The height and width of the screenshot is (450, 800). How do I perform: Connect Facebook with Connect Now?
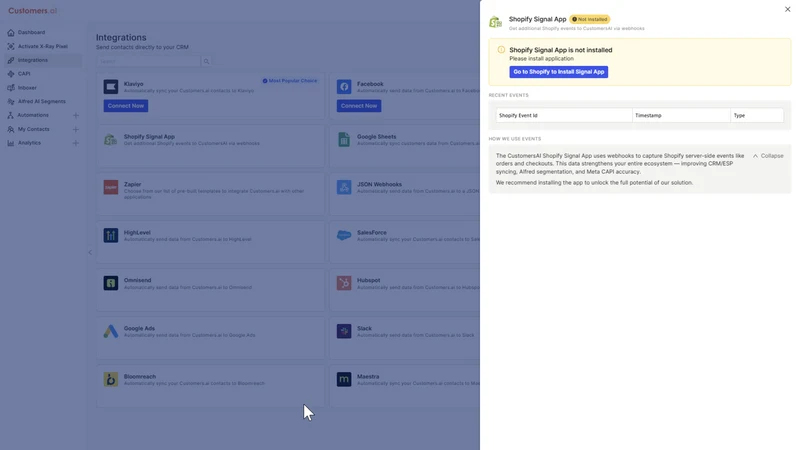coord(359,106)
